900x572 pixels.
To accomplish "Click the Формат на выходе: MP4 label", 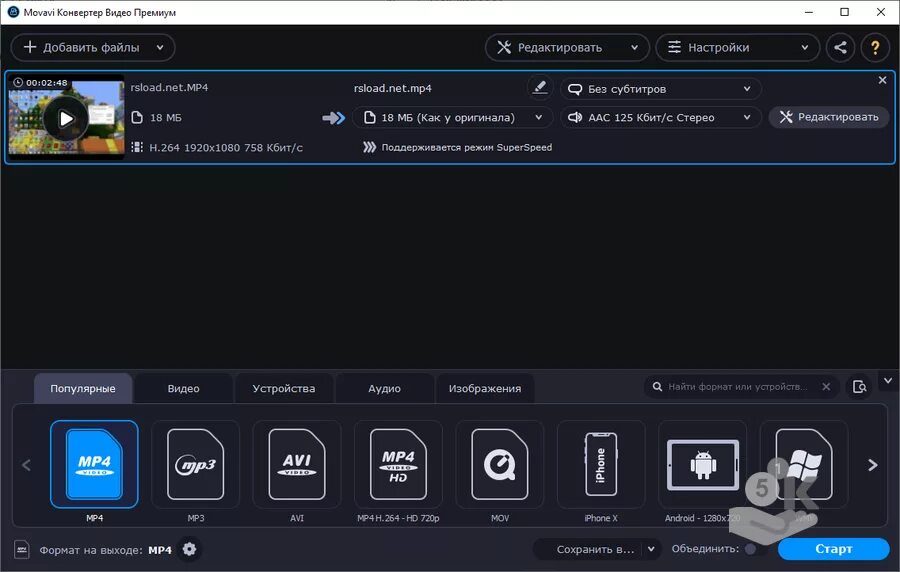I will pyautogui.click(x=105, y=550).
